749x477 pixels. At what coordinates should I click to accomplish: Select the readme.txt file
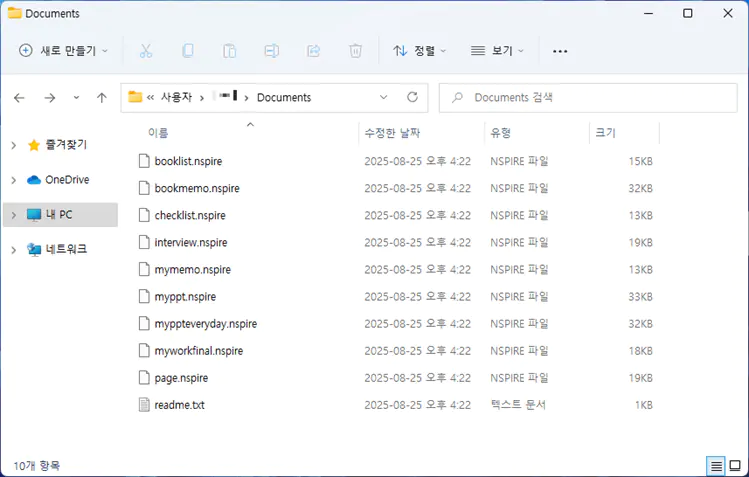179,405
